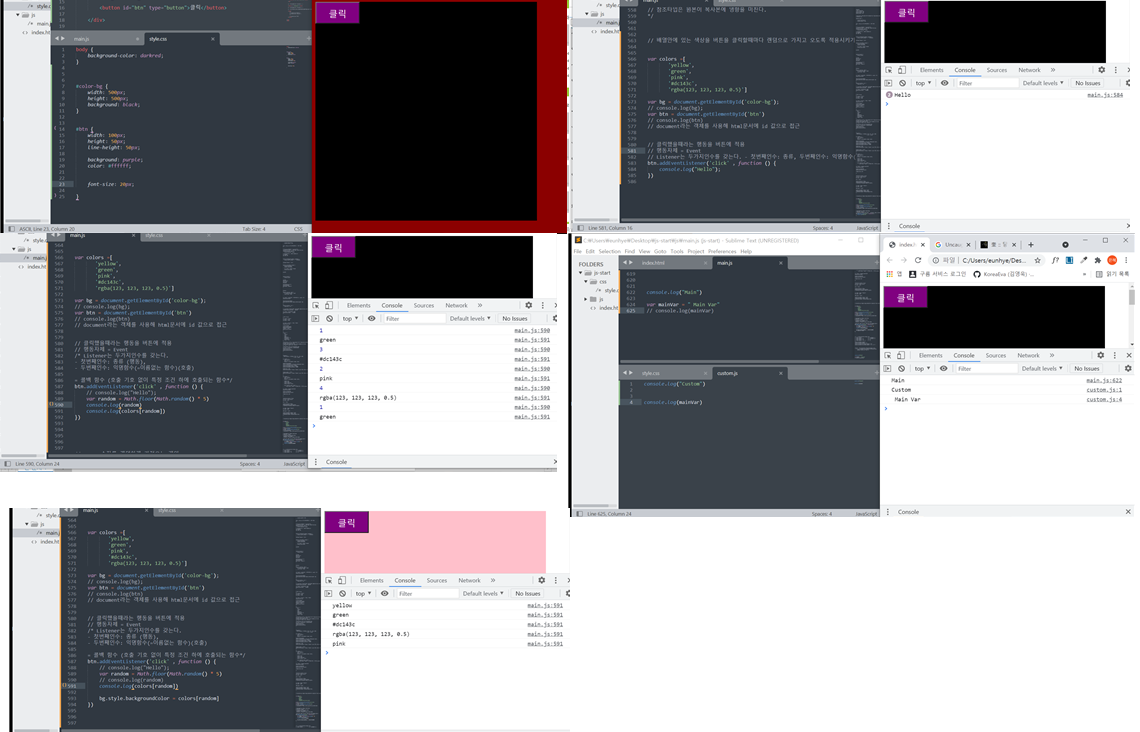Open 구름 서비스 로그인 bookmark

[937, 274]
